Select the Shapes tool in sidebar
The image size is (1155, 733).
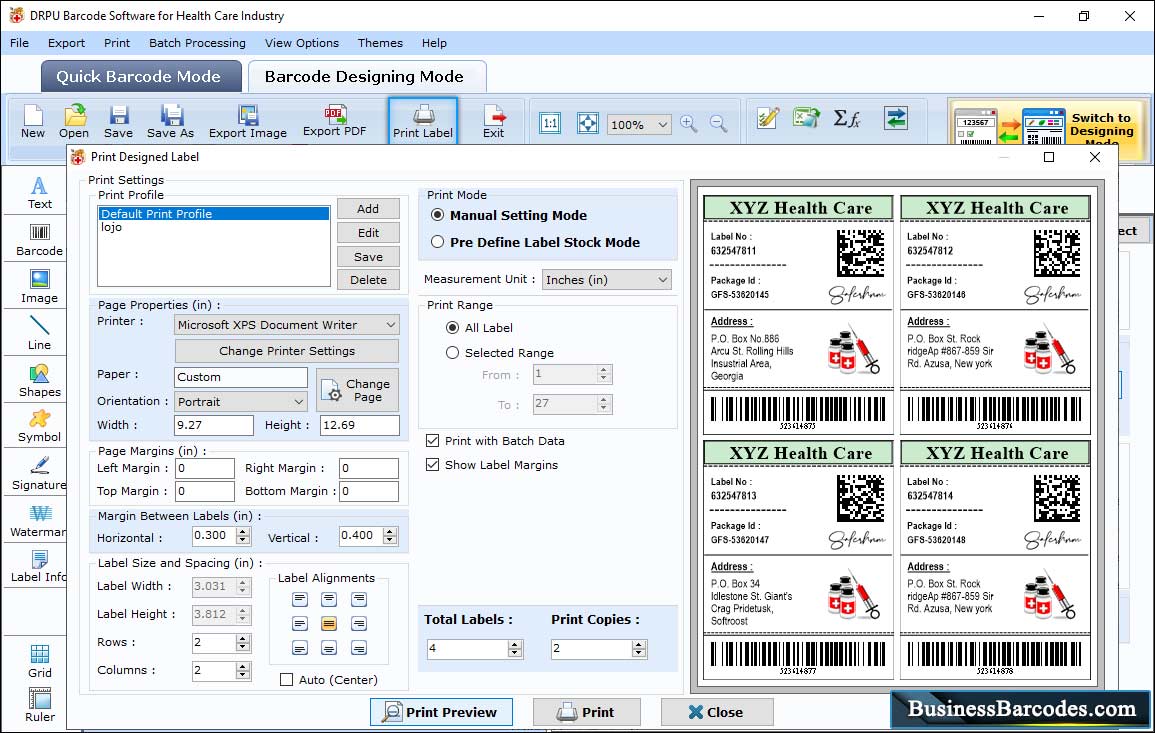(39, 381)
